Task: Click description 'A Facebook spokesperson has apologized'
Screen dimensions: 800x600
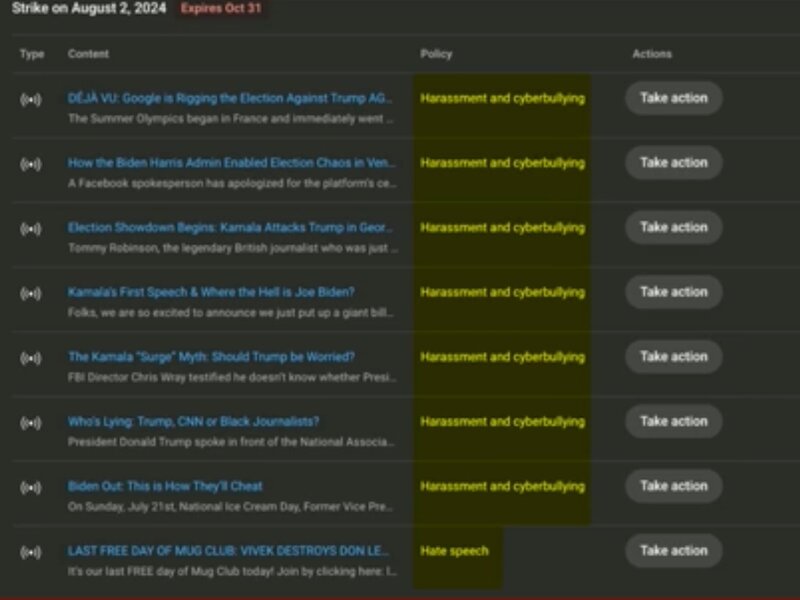Action: [x=232, y=184]
